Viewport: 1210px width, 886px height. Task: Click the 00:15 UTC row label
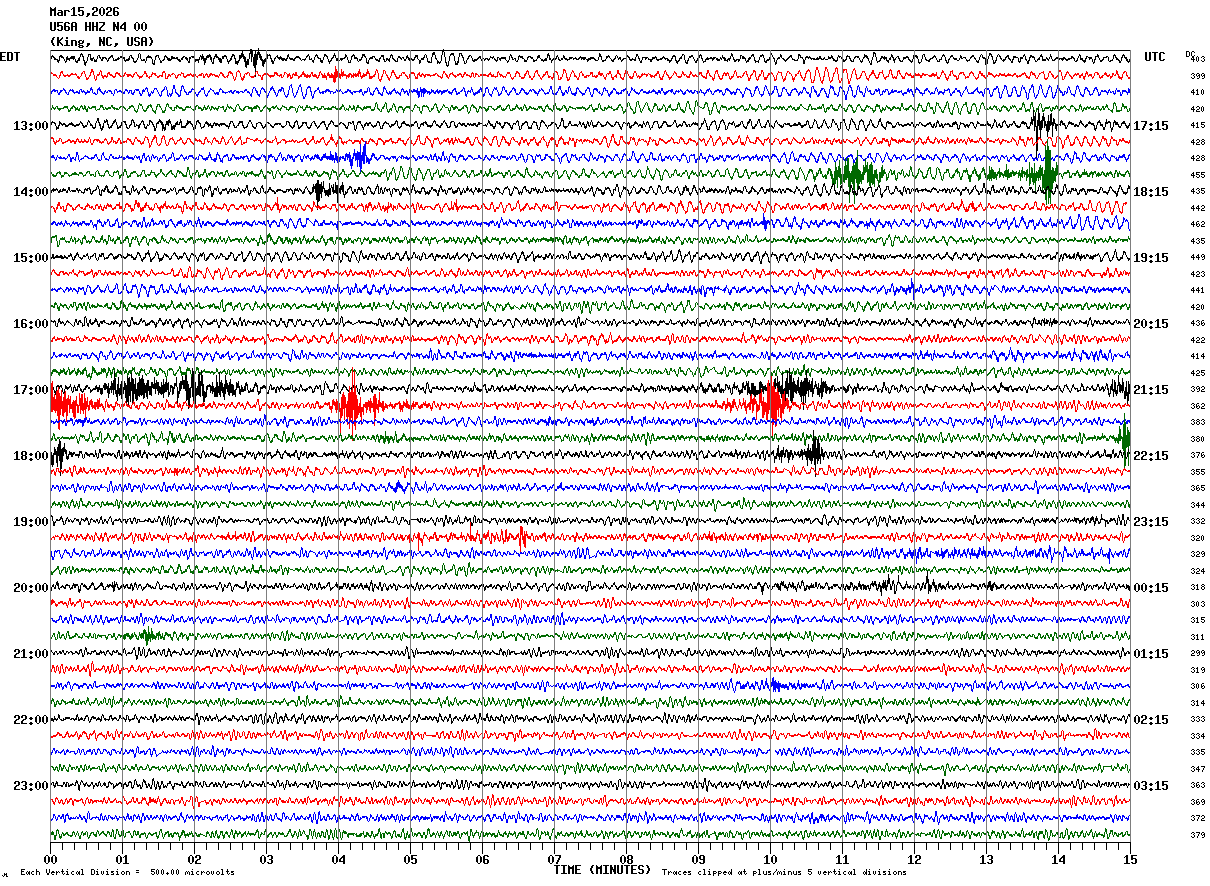1150,588
